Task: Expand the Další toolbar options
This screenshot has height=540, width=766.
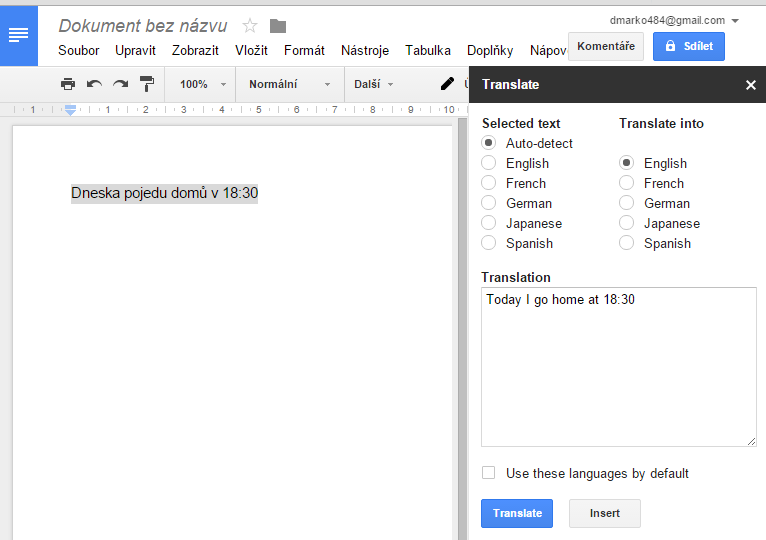Action: pos(374,84)
